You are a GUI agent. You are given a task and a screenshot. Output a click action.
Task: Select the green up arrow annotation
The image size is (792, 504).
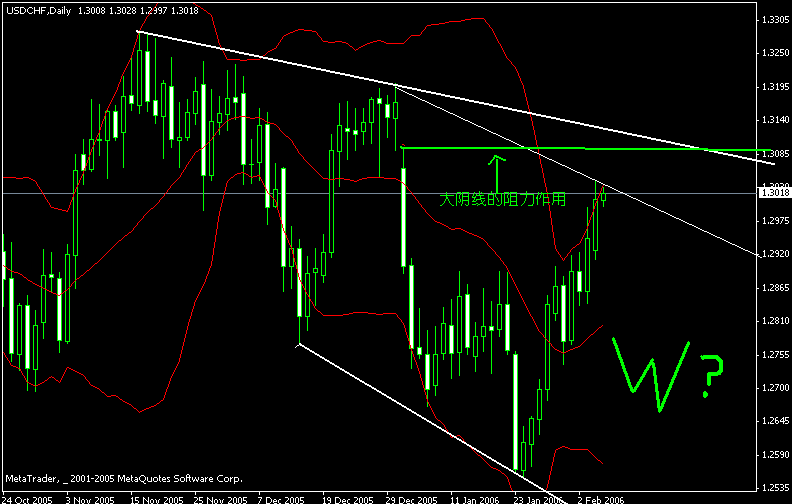click(497, 174)
